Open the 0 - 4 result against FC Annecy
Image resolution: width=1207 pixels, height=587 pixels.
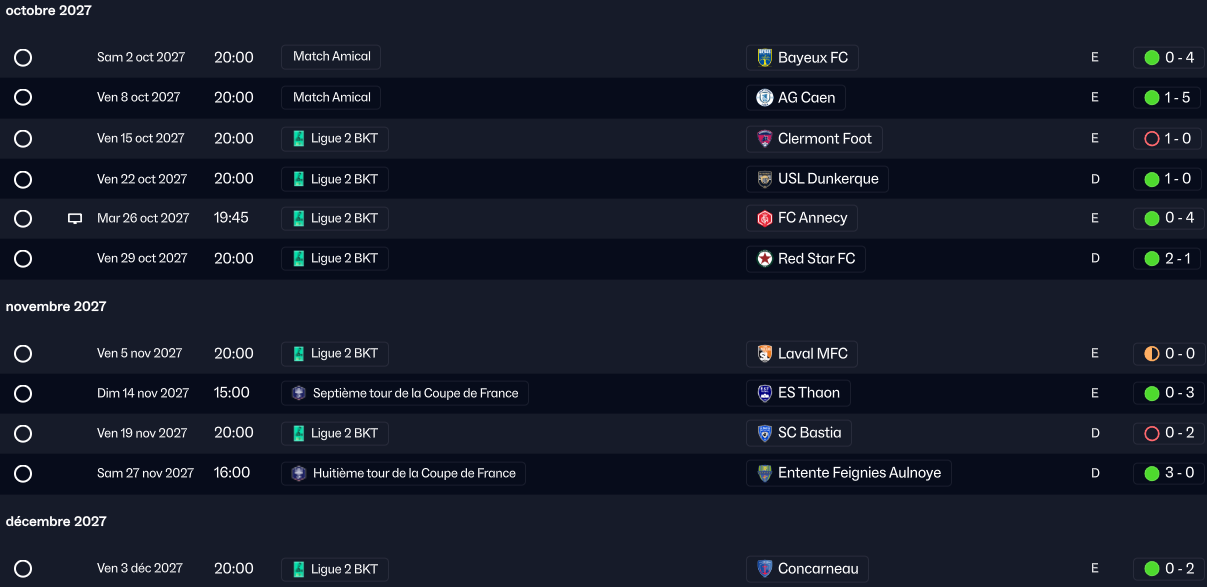1169,218
